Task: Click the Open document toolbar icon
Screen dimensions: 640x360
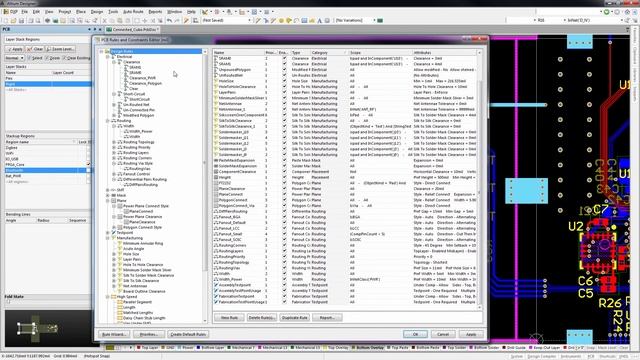Action: coord(13,20)
